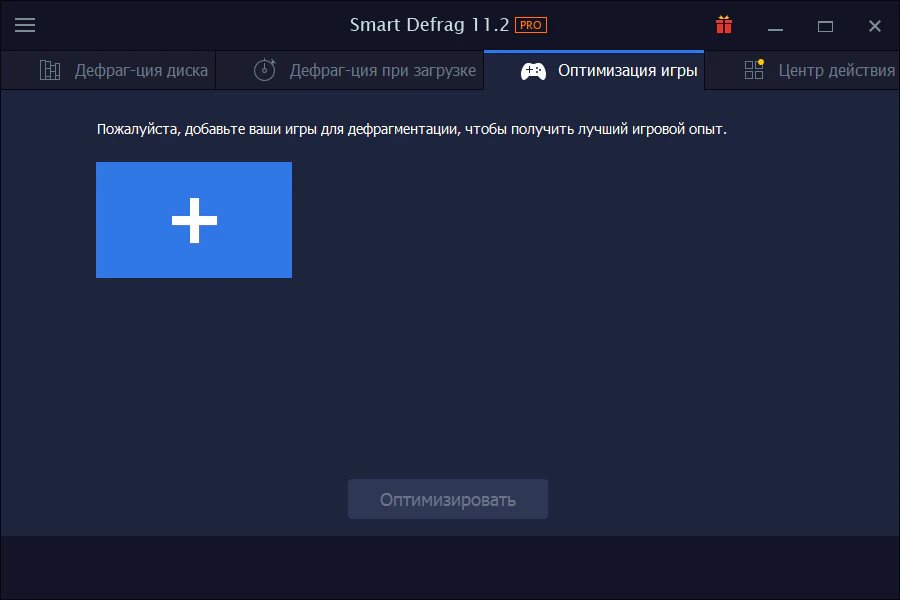Image resolution: width=900 pixels, height=600 pixels.
Task: Maximize the Smart Defrag window
Action: [825, 26]
